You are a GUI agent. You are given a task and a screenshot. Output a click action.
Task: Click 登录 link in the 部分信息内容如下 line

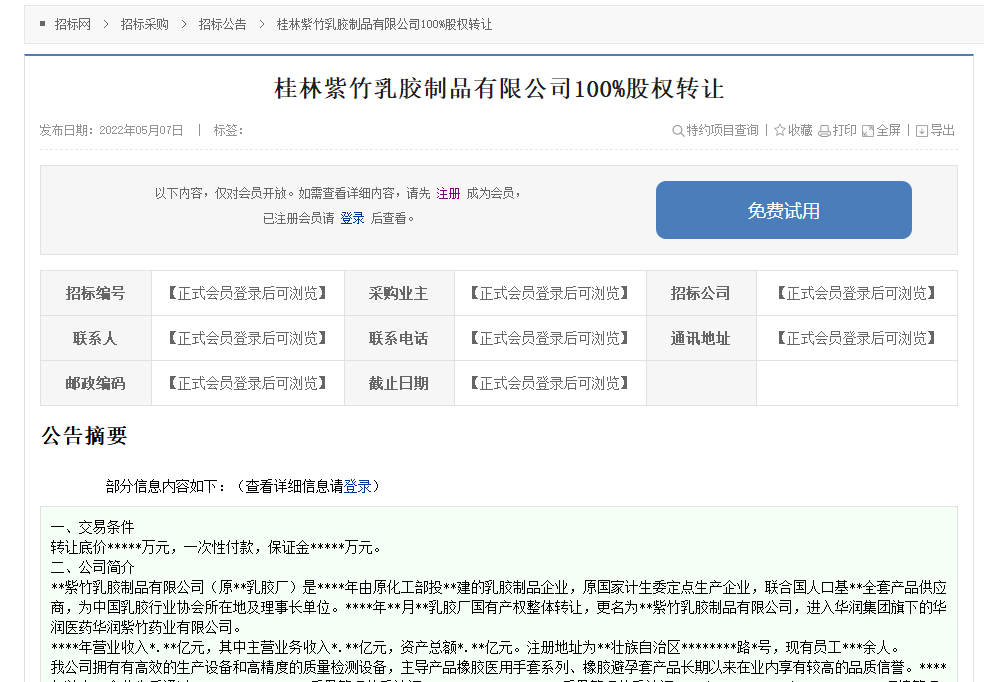click(x=357, y=486)
